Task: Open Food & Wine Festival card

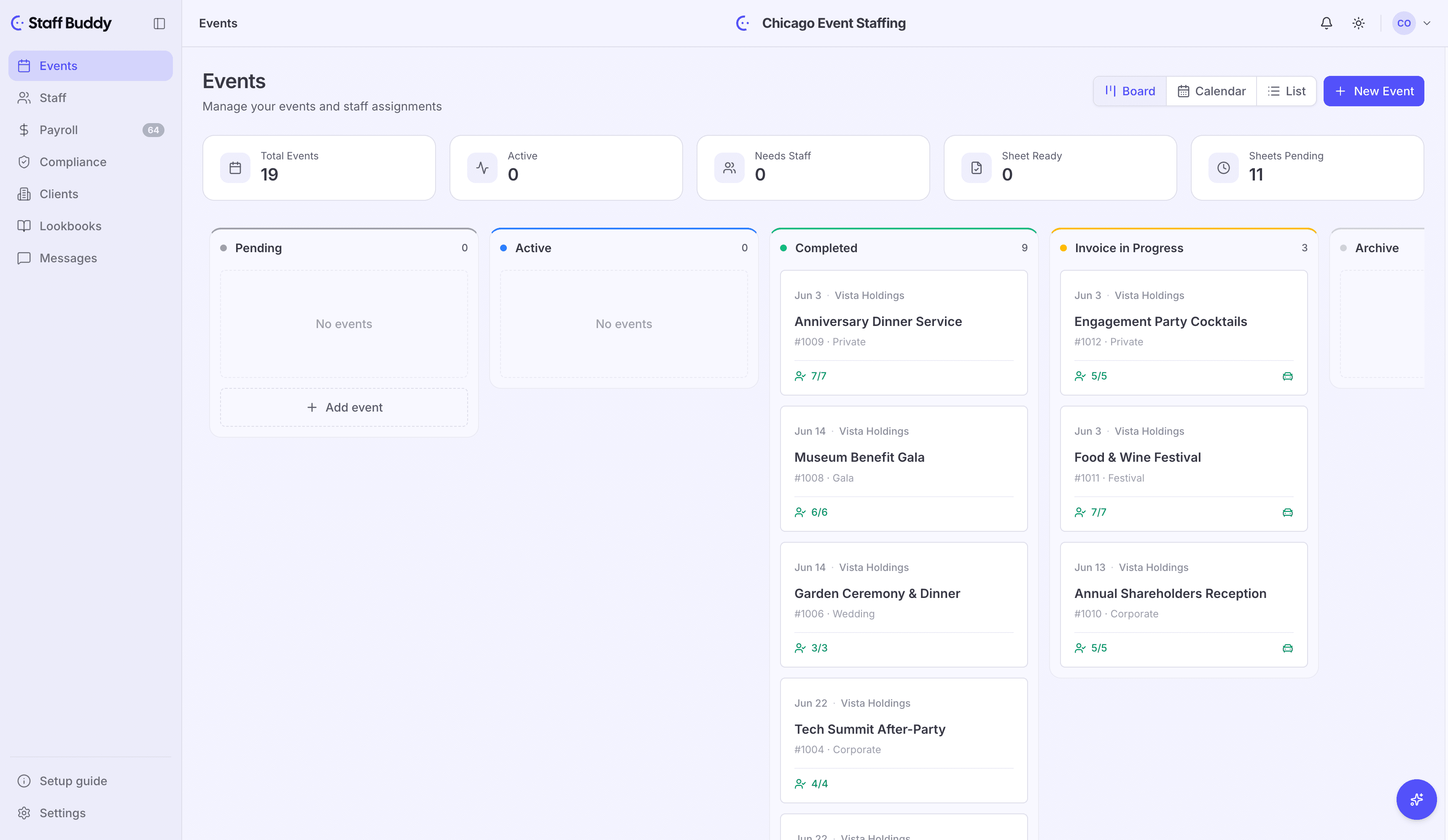Action: 1184,469
